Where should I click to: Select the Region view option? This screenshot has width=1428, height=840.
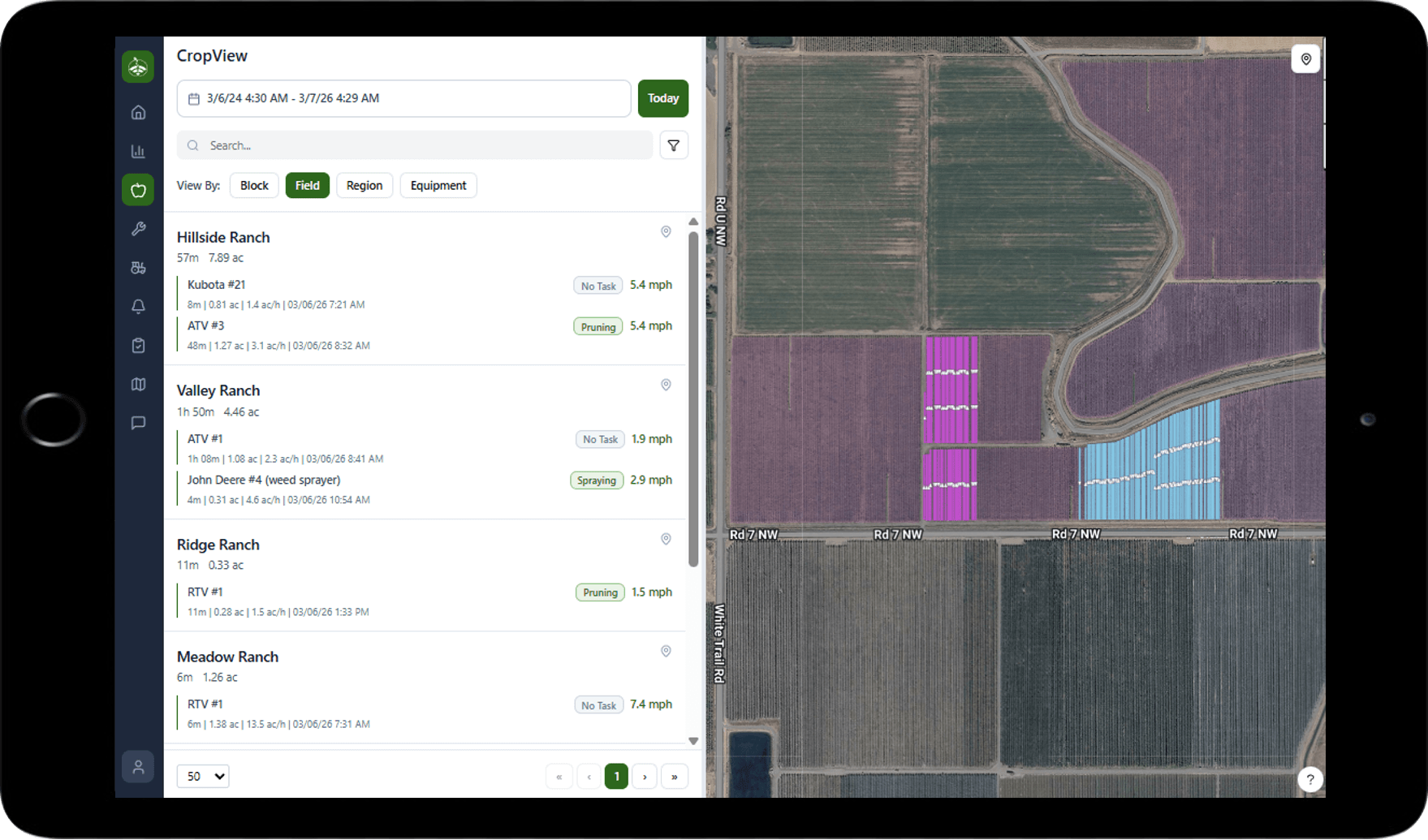coord(364,186)
